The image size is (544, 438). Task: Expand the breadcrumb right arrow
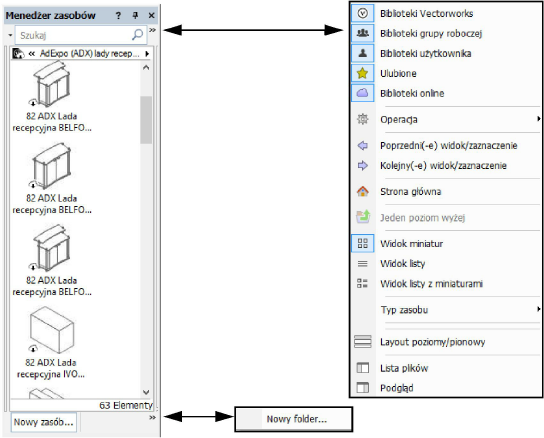[x=147, y=53]
